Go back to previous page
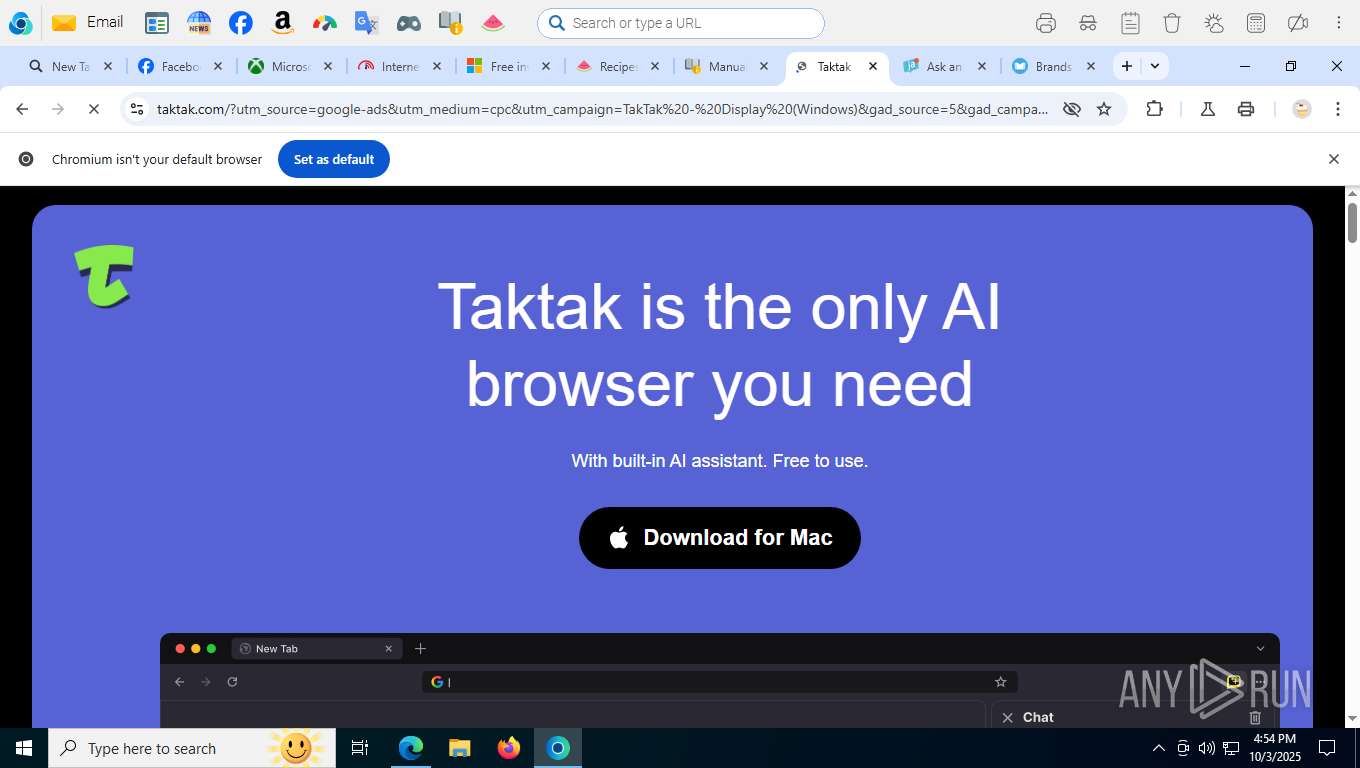This screenshot has height=768, width=1360. tap(22, 109)
